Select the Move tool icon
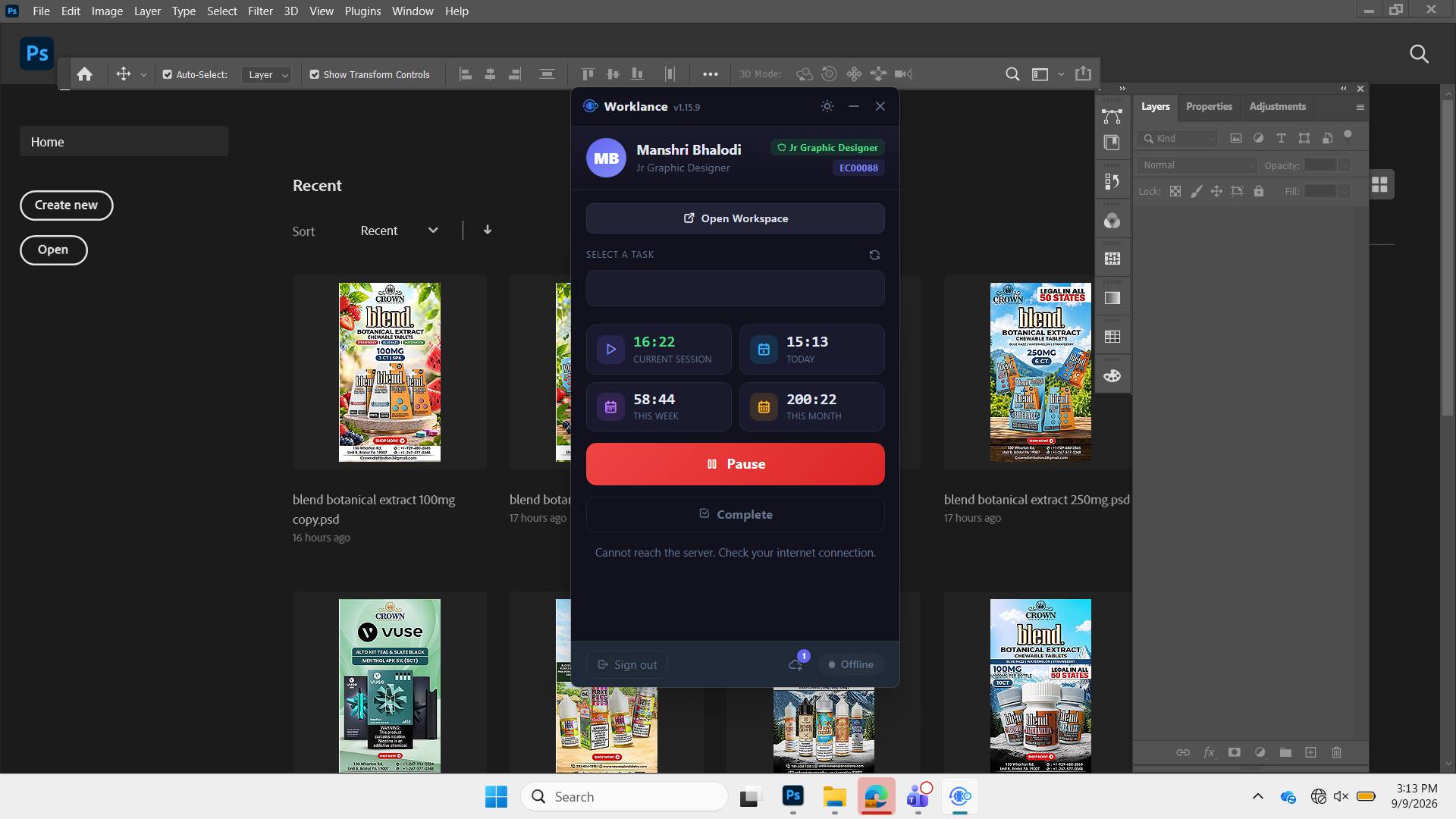Viewport: 1456px width, 819px height. click(x=123, y=74)
